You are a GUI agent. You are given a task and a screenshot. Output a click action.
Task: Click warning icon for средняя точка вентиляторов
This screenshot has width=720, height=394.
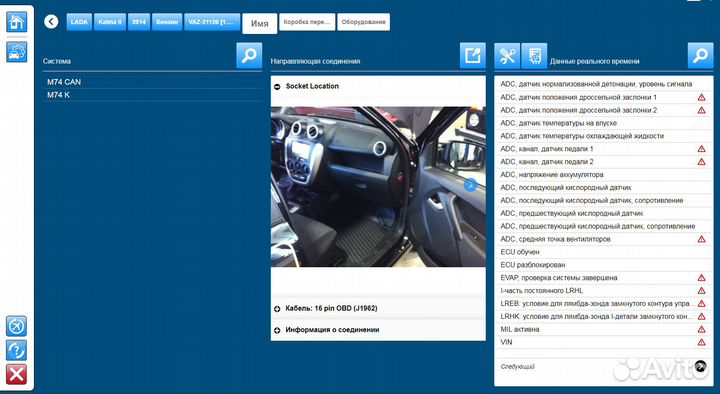pos(701,239)
